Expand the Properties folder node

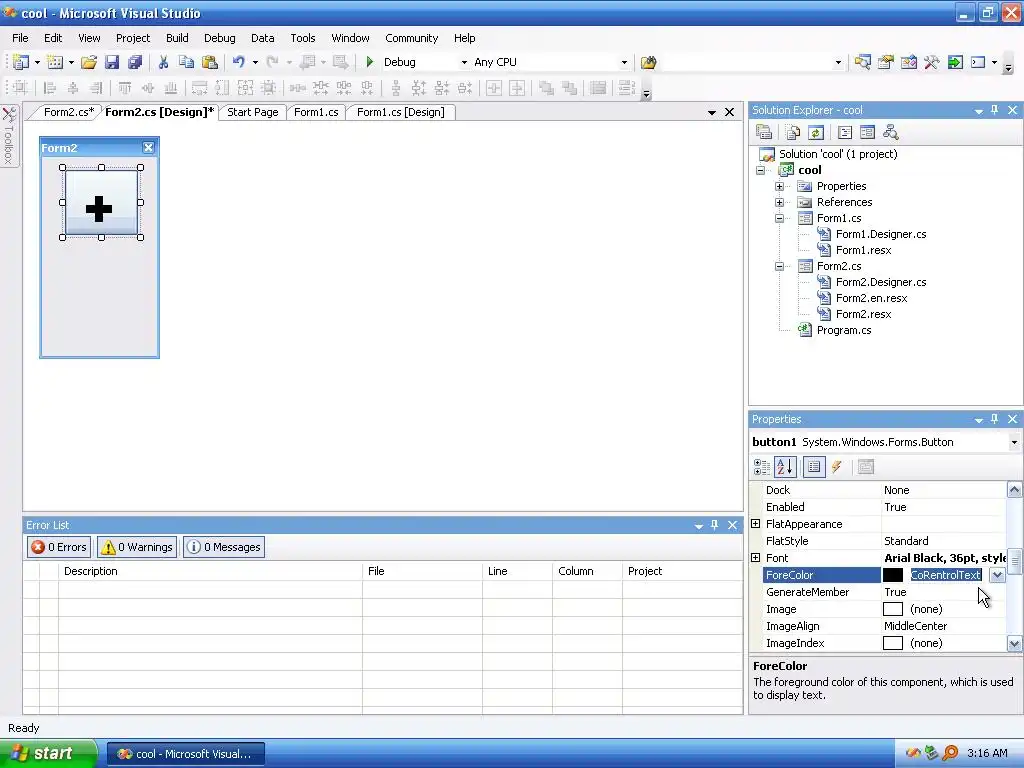click(x=779, y=186)
